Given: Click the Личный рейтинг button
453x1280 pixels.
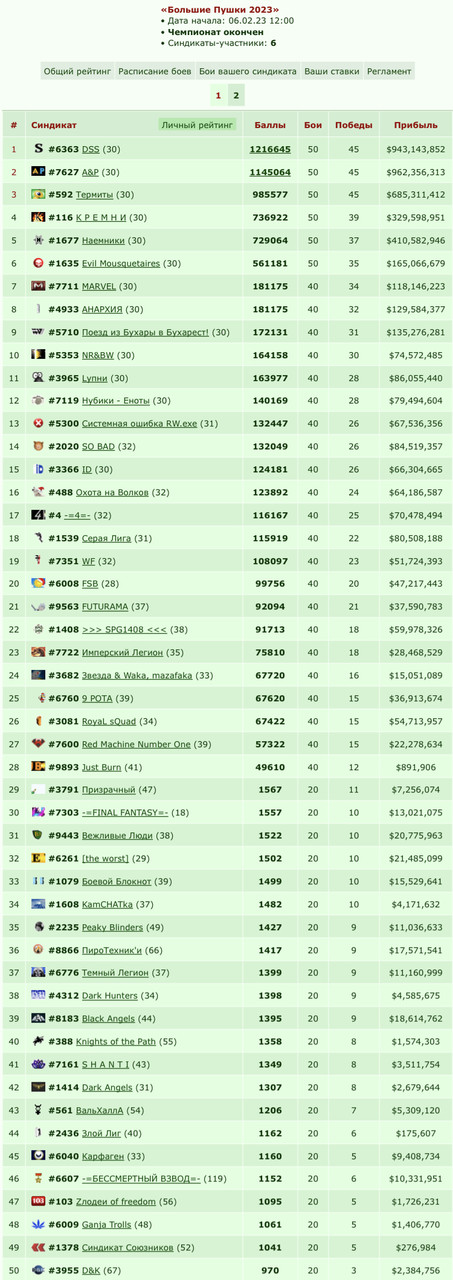Looking at the screenshot, I should point(198,126).
